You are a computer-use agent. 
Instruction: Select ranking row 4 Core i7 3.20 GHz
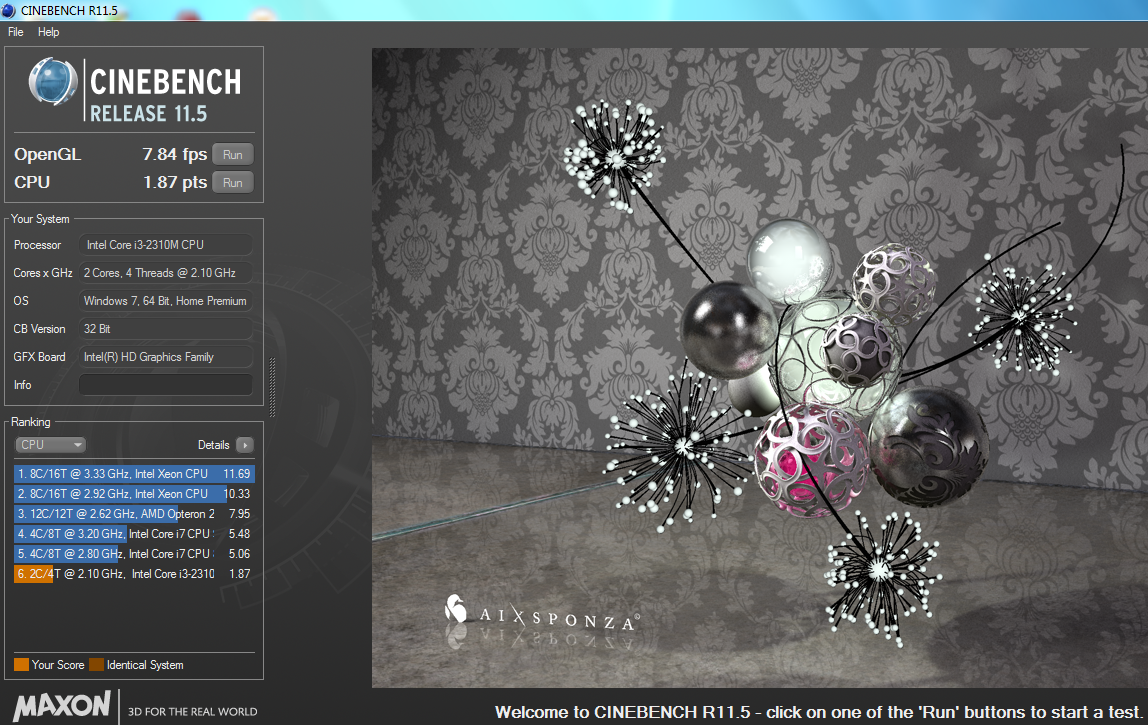[134, 534]
